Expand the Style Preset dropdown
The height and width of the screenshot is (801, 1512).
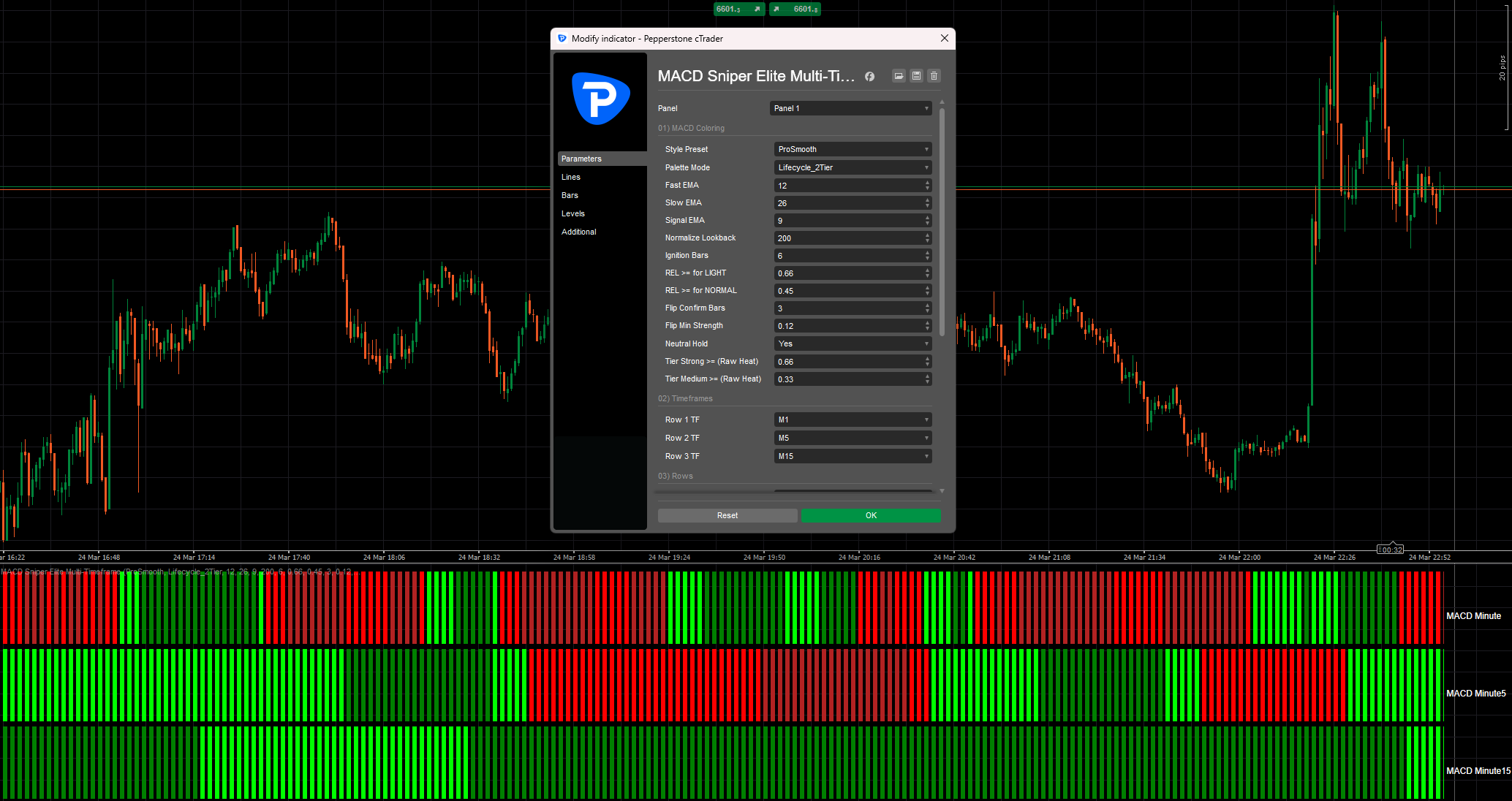[x=853, y=149]
